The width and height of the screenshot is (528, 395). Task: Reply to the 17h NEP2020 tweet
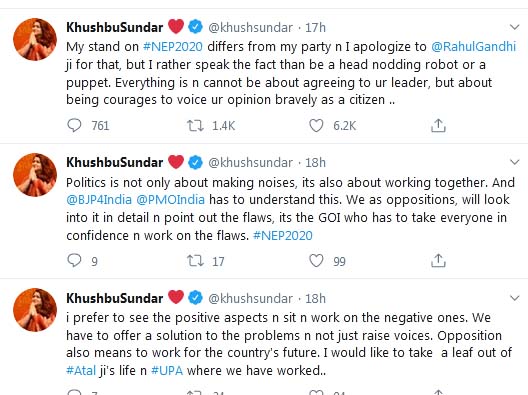pos(74,126)
